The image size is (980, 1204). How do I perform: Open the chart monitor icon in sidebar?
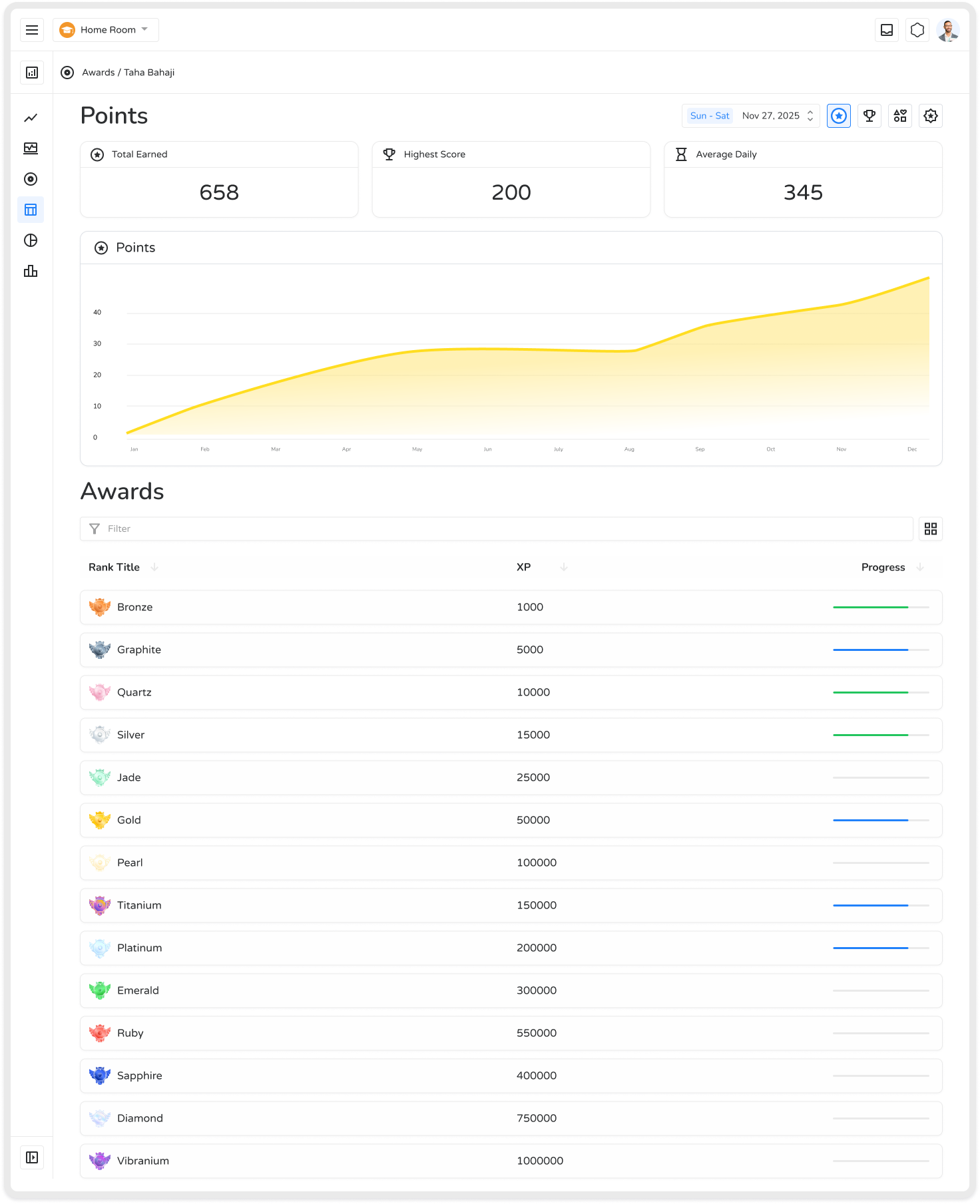point(31,148)
